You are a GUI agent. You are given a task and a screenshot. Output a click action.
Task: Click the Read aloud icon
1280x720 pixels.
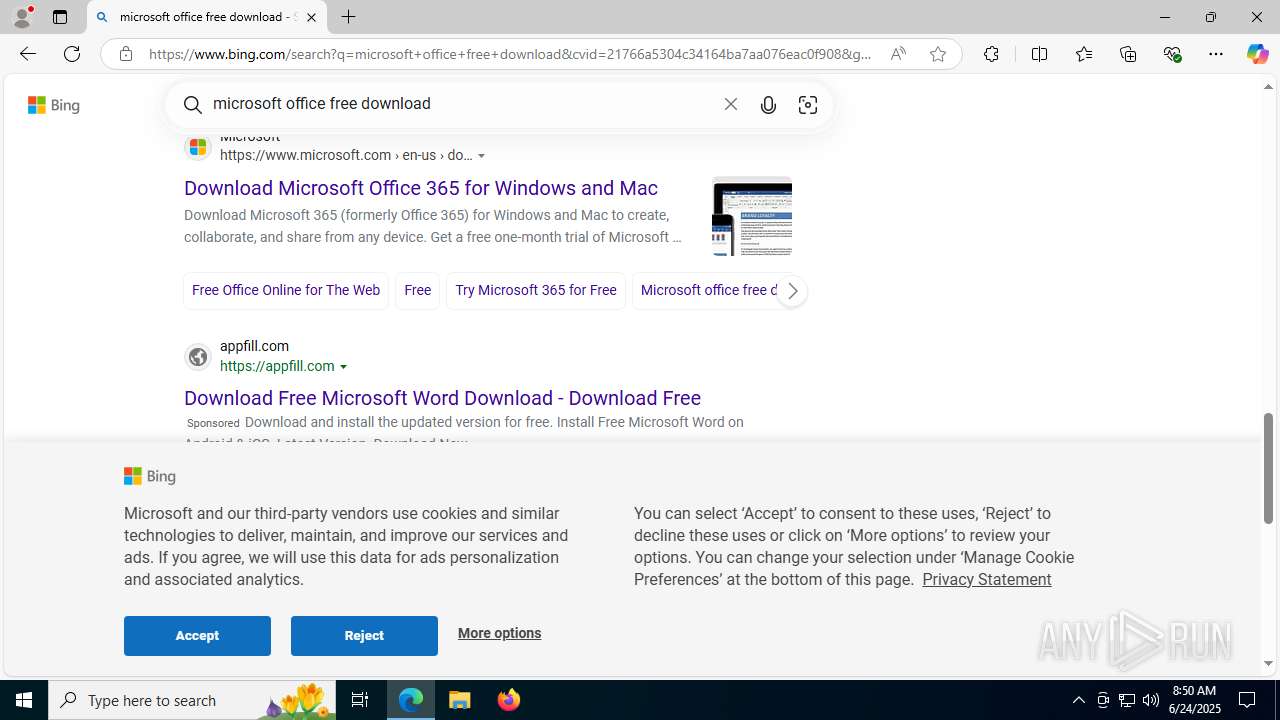898,54
